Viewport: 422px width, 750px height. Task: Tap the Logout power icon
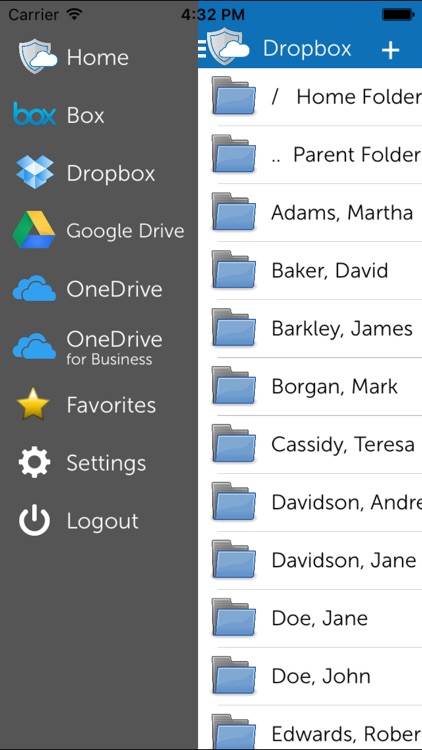click(34, 521)
